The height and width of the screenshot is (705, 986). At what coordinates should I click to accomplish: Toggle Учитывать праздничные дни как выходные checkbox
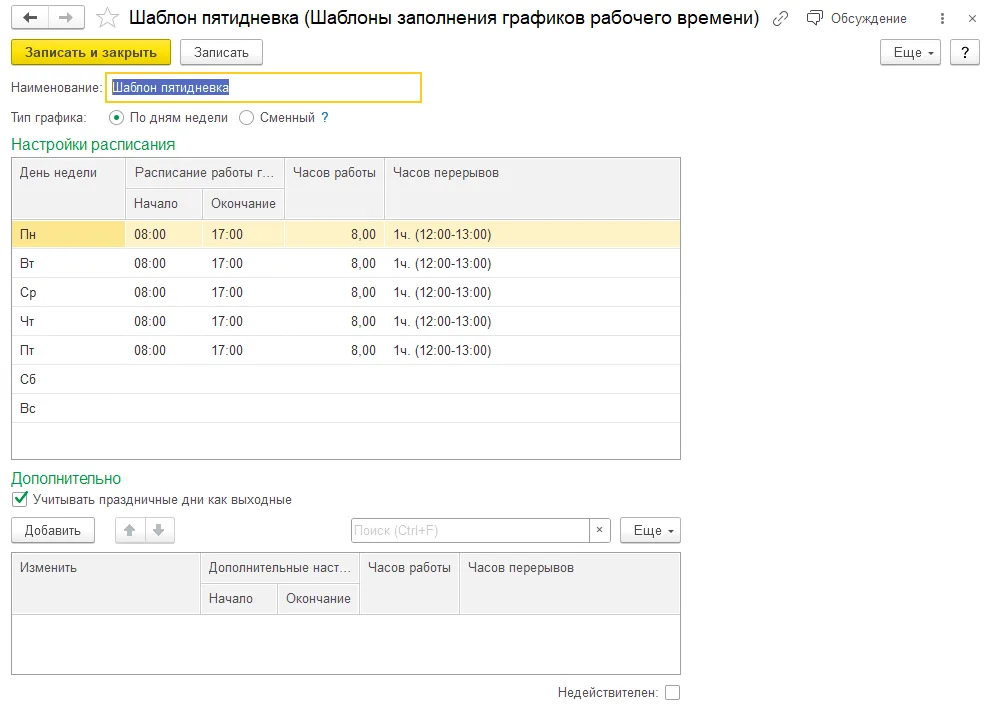(x=19, y=499)
